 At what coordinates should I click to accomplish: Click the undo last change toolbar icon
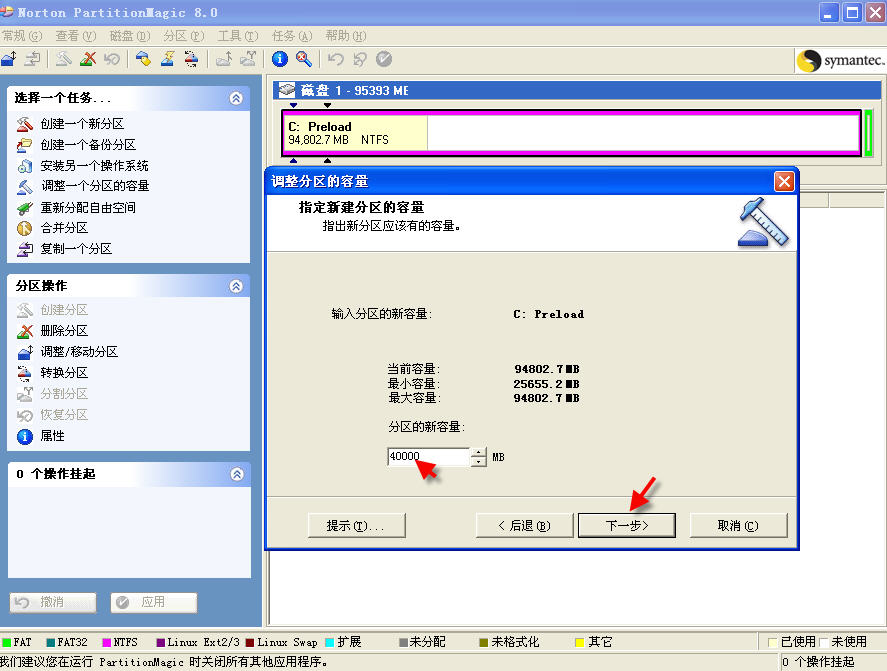(x=335, y=59)
